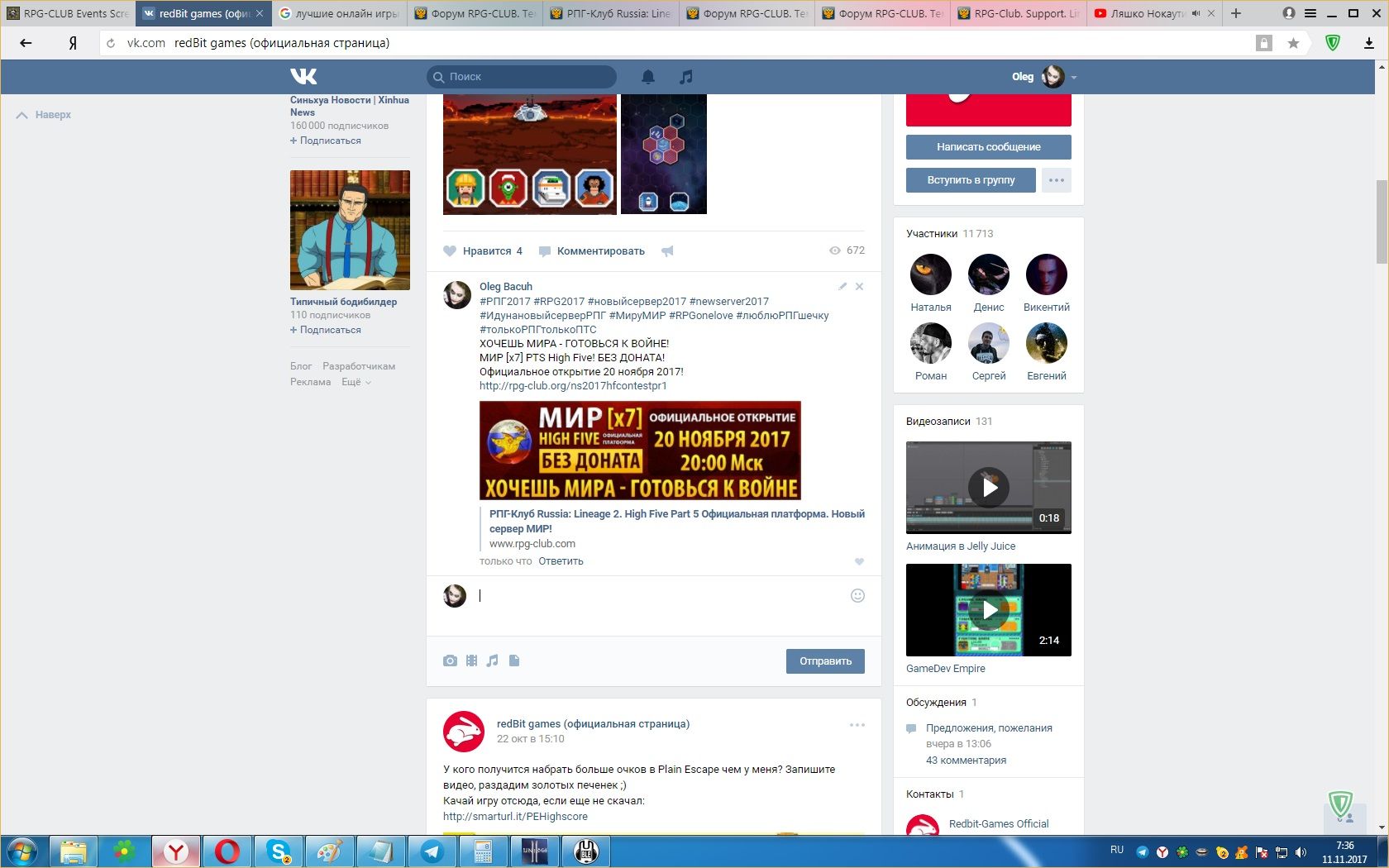Delete Oleg Bacuh comment with X icon
This screenshot has width=1389, height=868.
860,287
